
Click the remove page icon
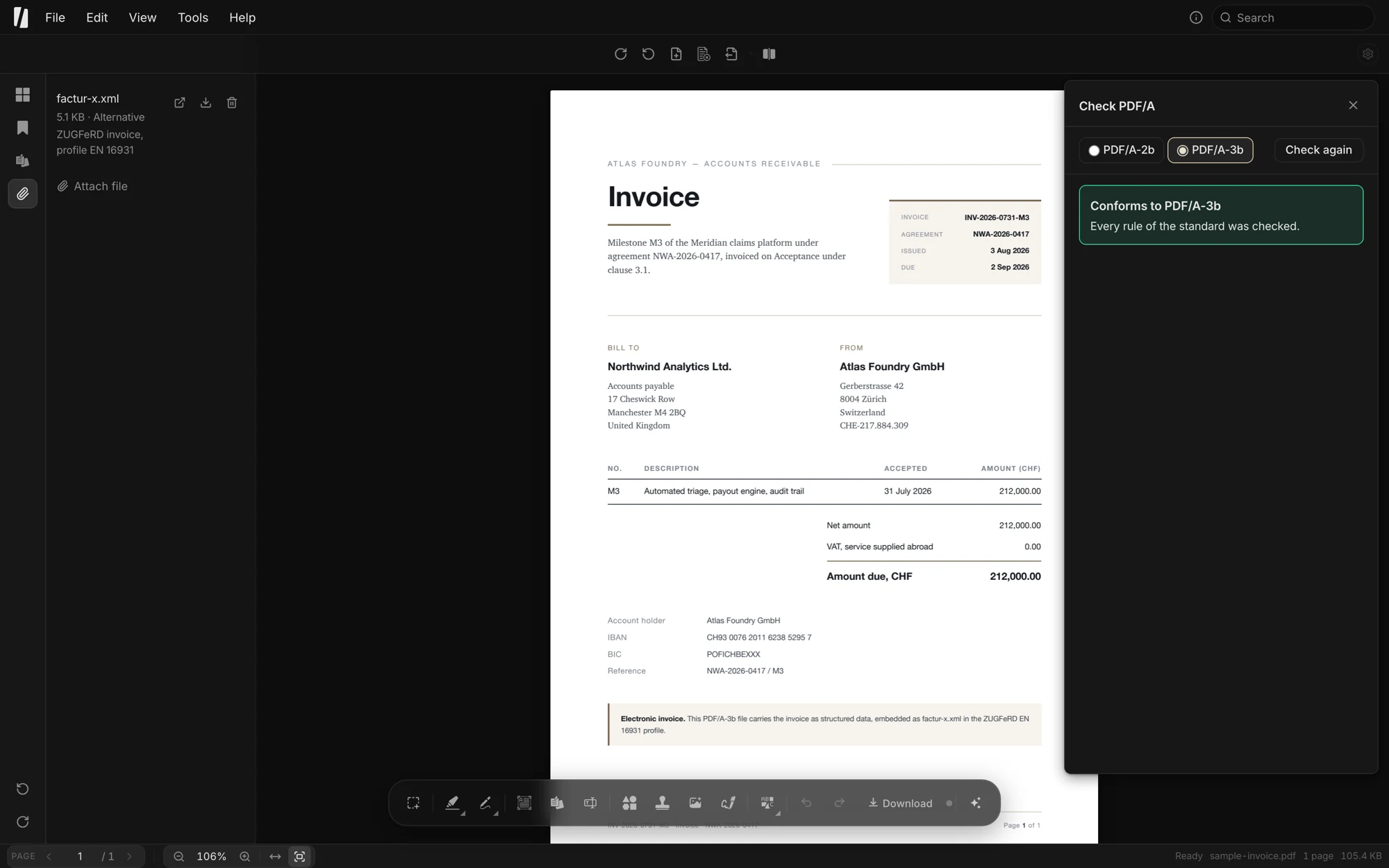pos(704,54)
